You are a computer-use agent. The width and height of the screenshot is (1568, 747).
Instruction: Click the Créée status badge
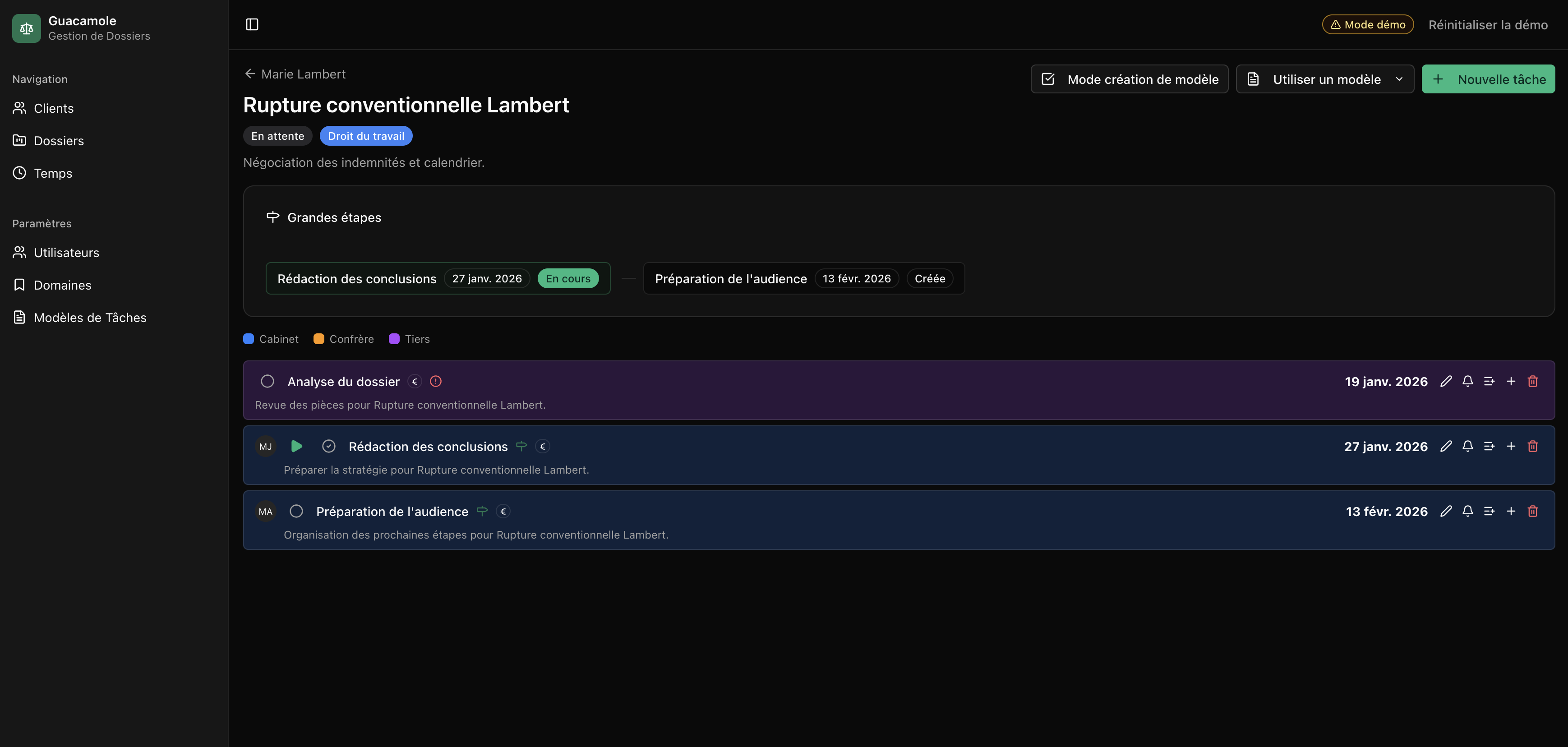coord(929,279)
